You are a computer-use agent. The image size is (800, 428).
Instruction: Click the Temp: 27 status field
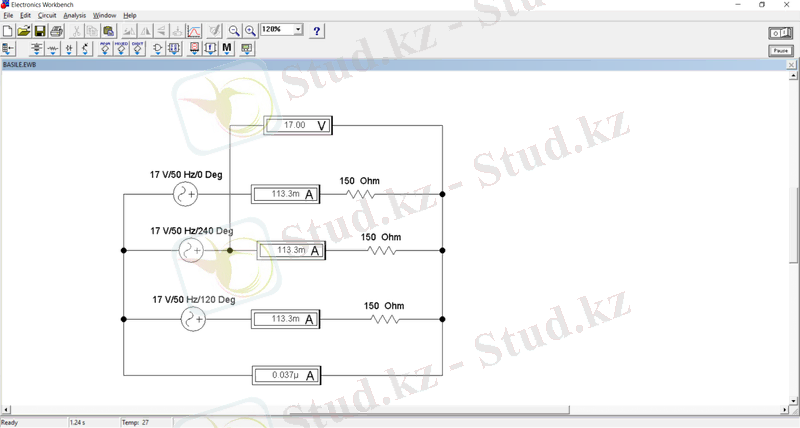tap(146, 422)
